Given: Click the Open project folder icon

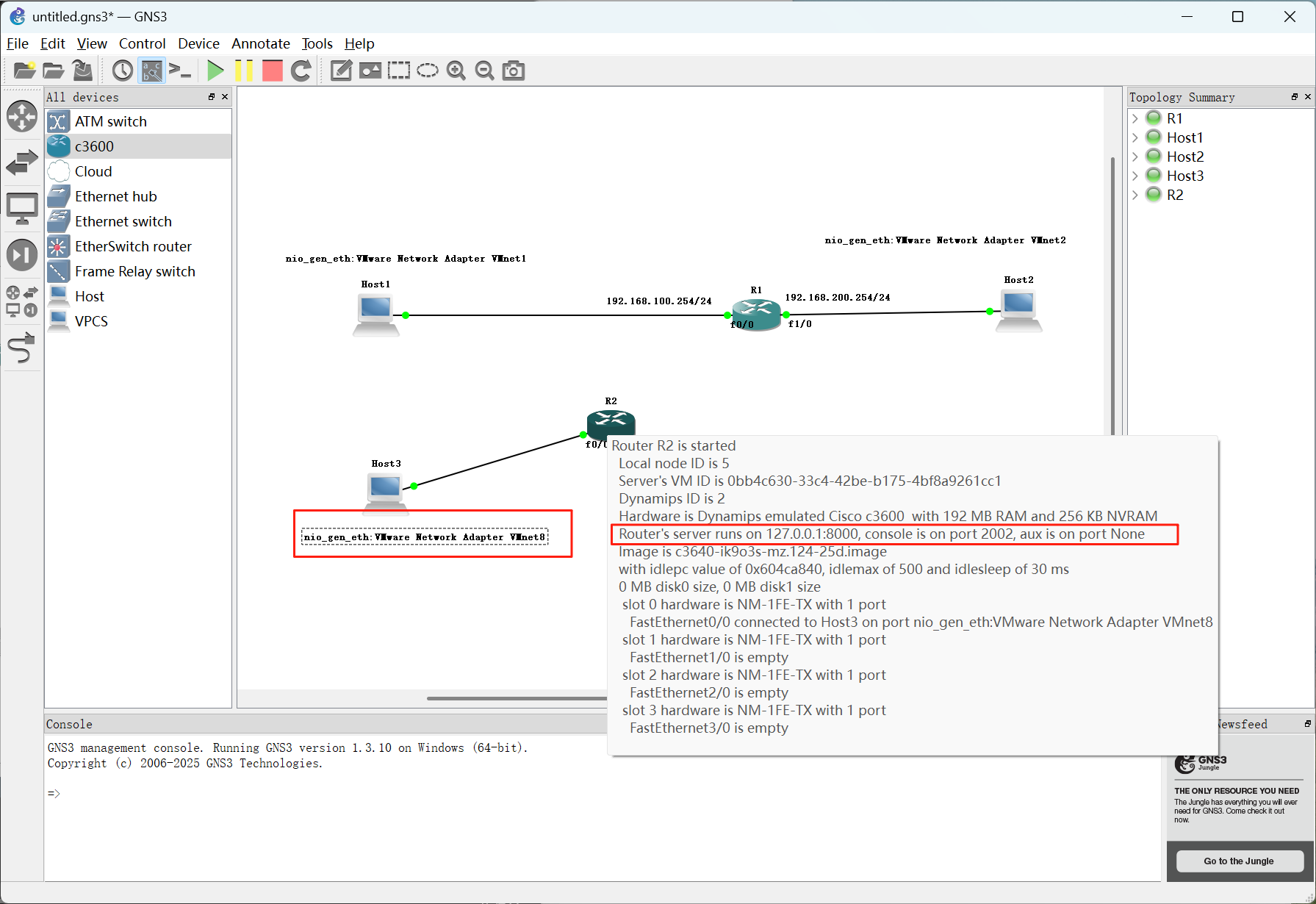Looking at the screenshot, I should (x=53, y=71).
